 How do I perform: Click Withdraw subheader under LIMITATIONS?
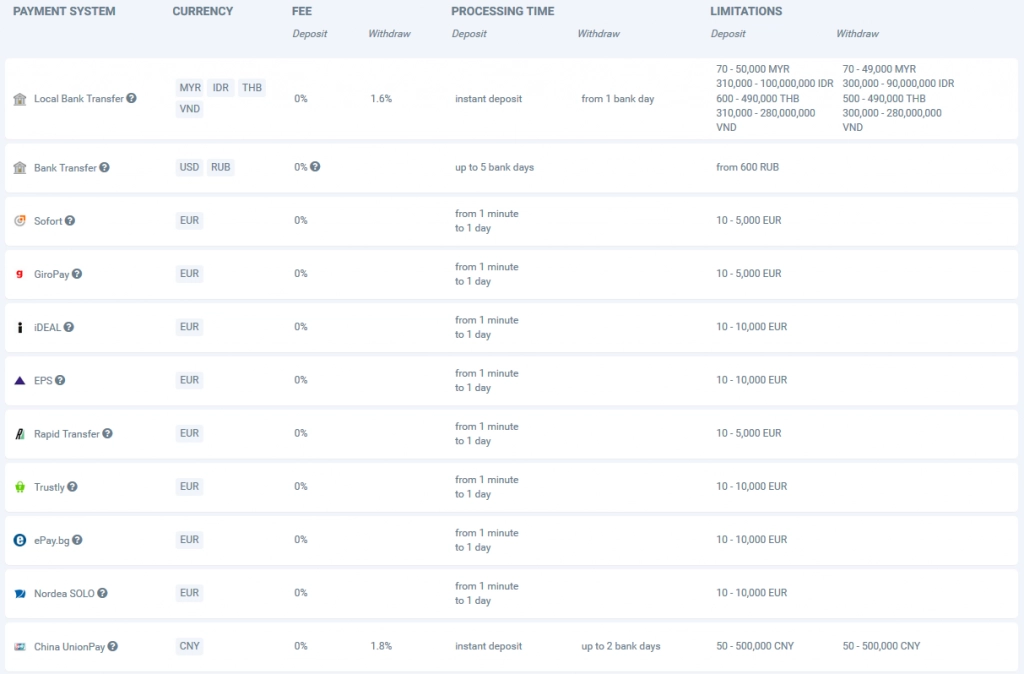point(857,33)
